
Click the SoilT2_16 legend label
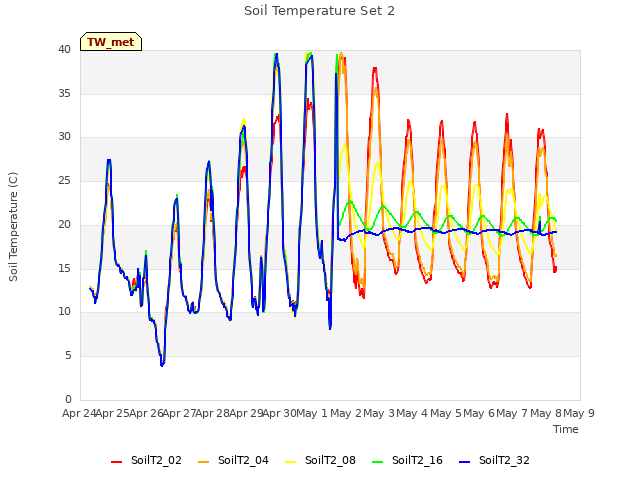pos(417,460)
